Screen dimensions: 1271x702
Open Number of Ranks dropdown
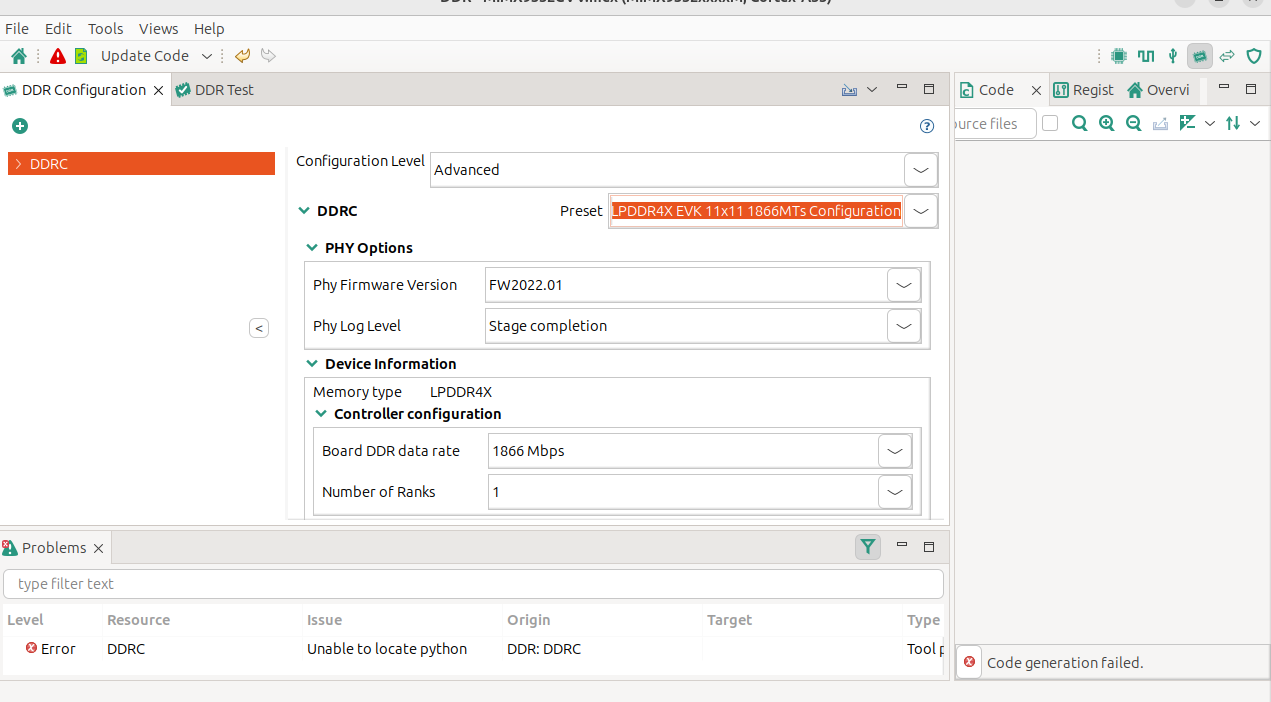[895, 492]
